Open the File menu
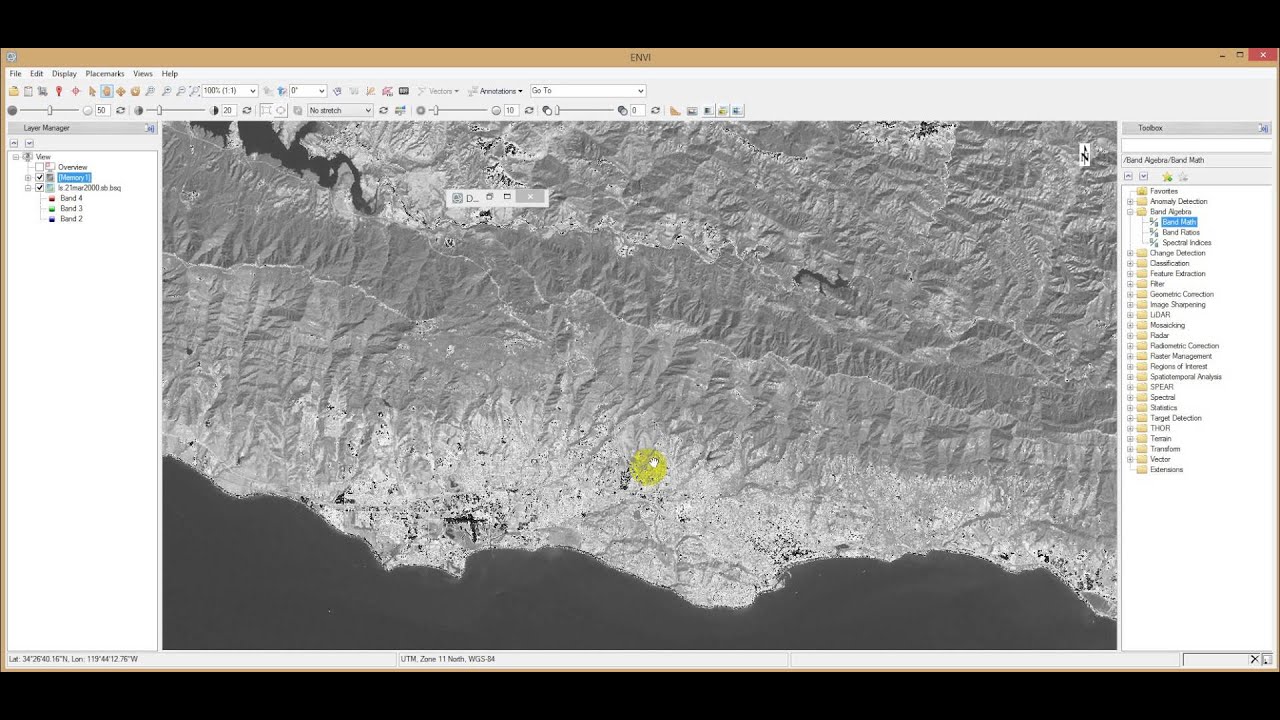Image resolution: width=1280 pixels, height=720 pixels. [x=15, y=74]
